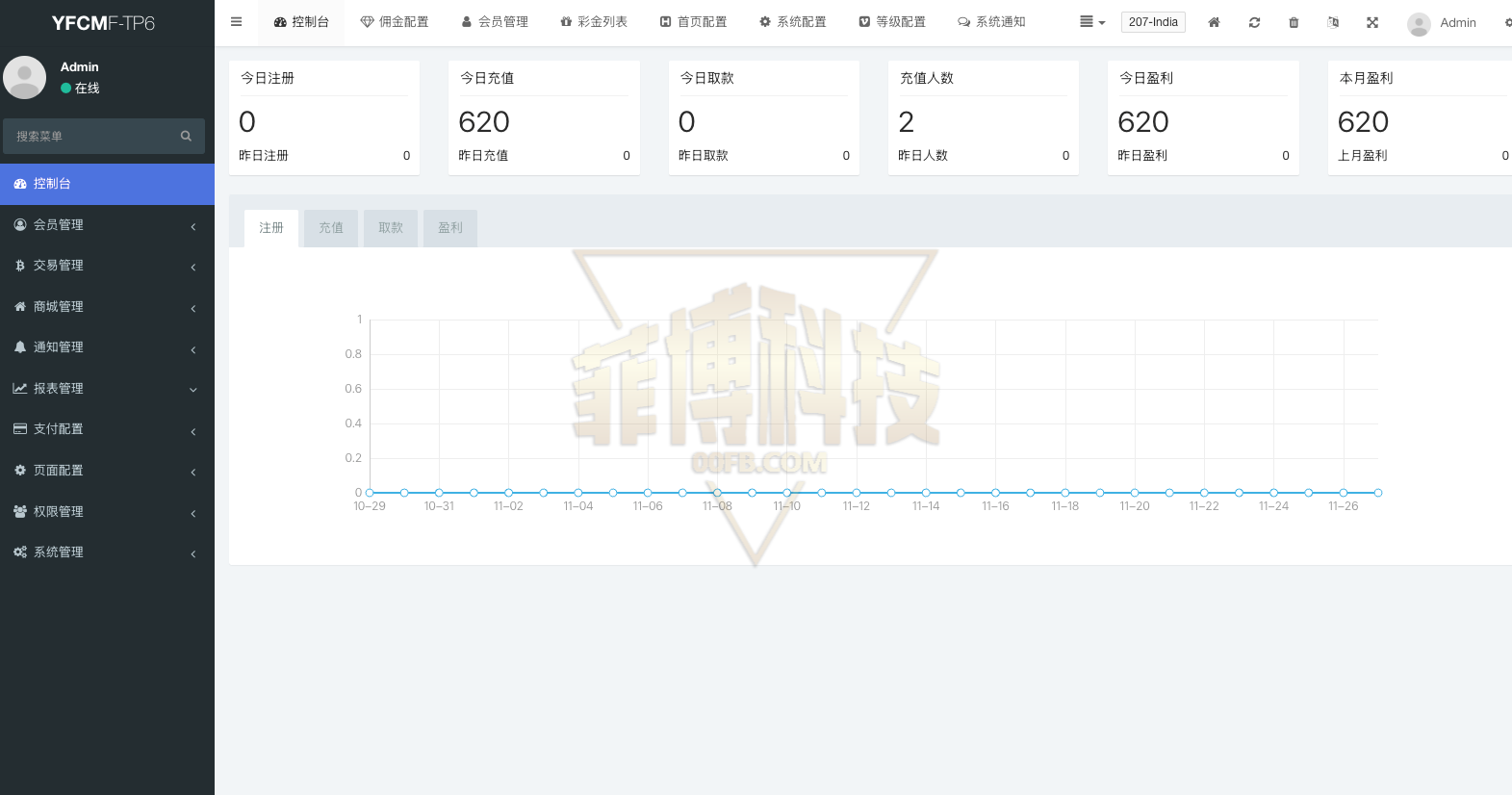Click the 今日盈利 card heading
Screen dimensions: 1512x795
point(1146,78)
